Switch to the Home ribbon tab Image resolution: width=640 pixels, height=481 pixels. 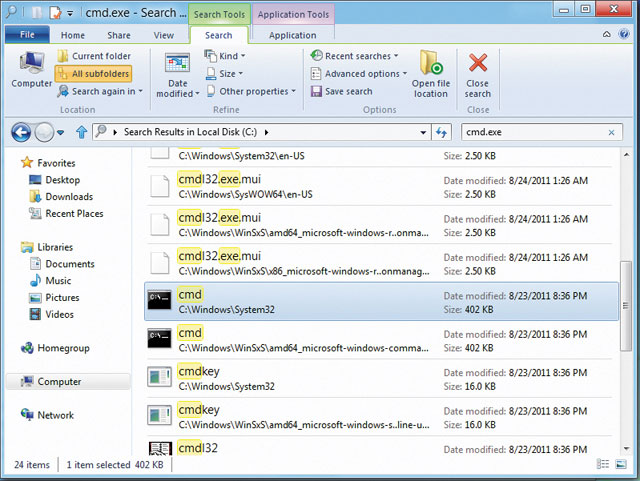click(x=73, y=36)
